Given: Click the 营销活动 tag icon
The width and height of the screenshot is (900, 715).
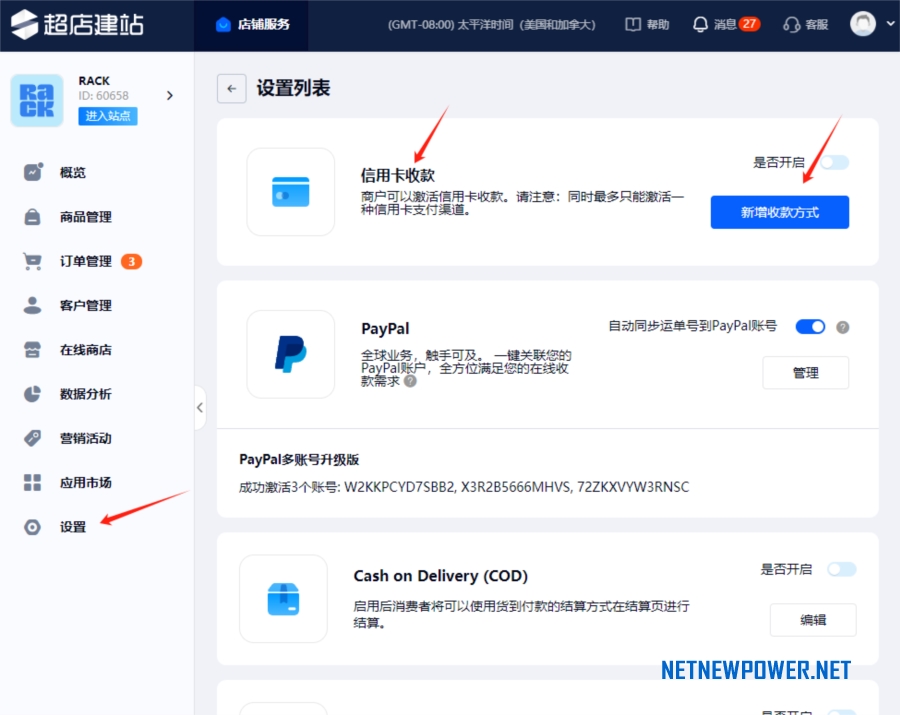Looking at the screenshot, I should click(x=33, y=438).
